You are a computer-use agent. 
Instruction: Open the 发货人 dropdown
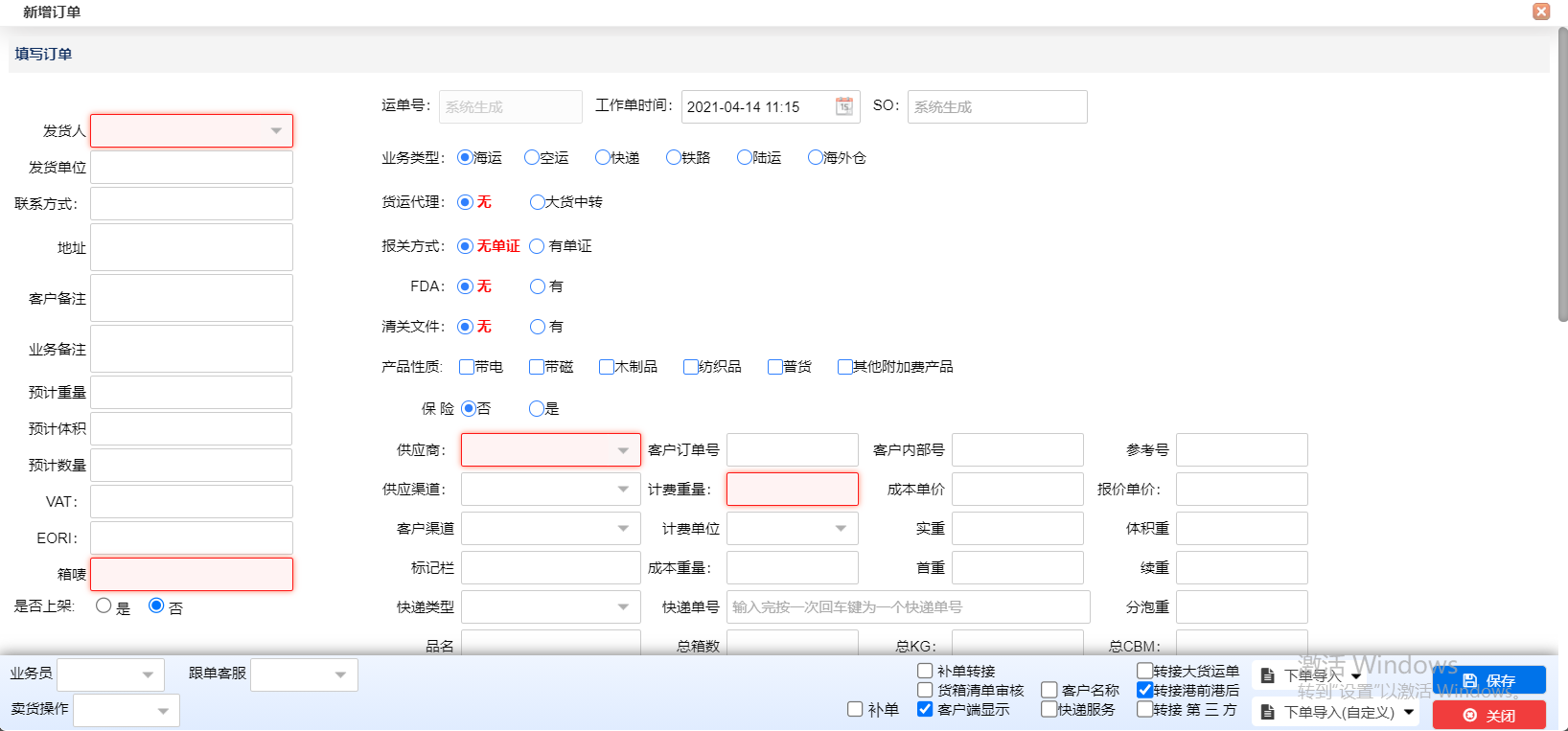[192, 130]
